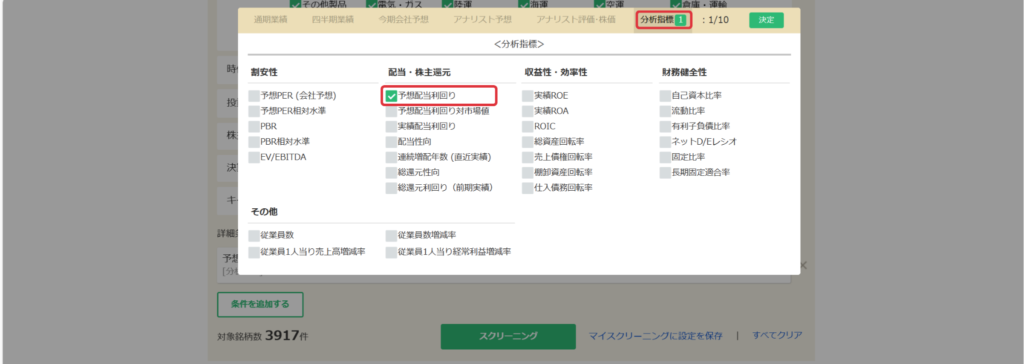
Task: Tick the 有利子負債比率 checkbox
Action: pos(665,127)
